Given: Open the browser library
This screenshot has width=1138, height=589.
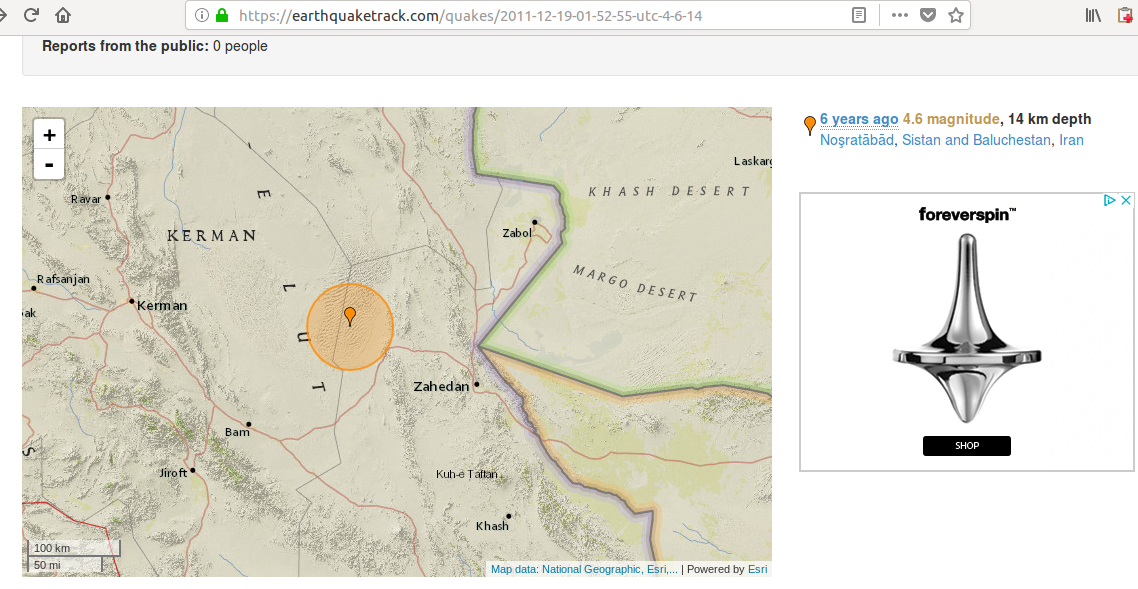Looking at the screenshot, I should [1093, 15].
